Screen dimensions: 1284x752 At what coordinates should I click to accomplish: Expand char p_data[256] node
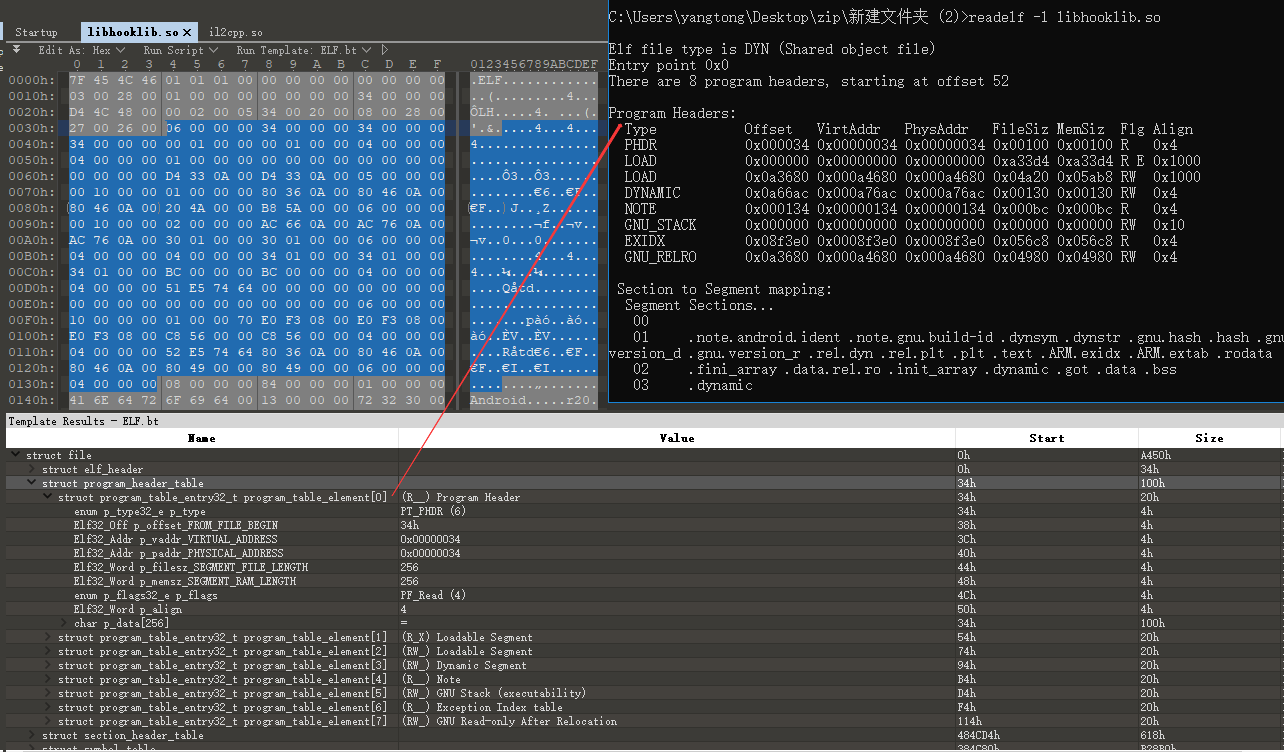[x=63, y=623]
